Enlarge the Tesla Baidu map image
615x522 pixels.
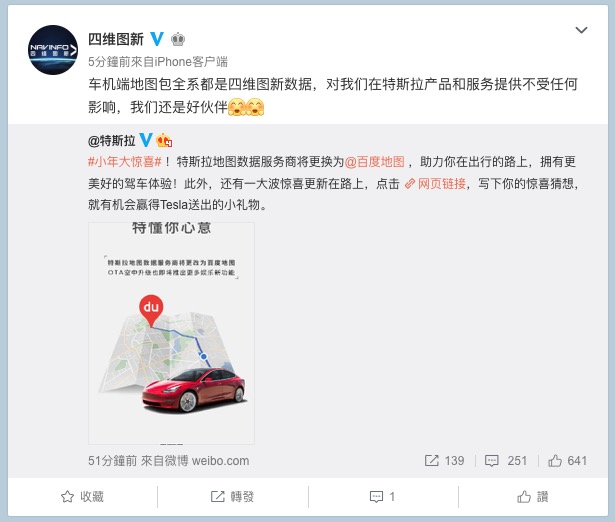pyautogui.click(x=171, y=333)
